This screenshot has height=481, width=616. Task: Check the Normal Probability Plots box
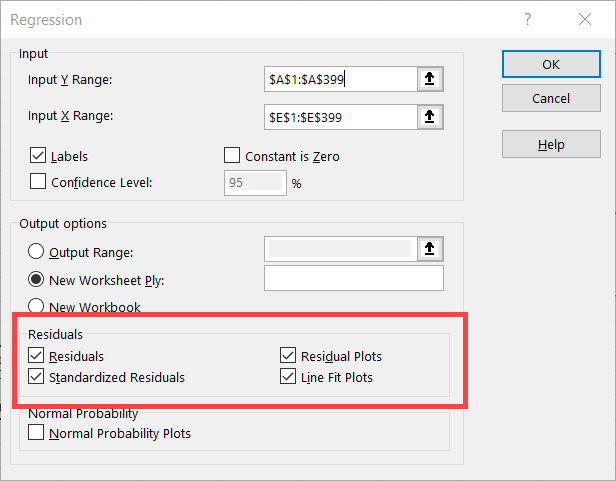point(36,432)
